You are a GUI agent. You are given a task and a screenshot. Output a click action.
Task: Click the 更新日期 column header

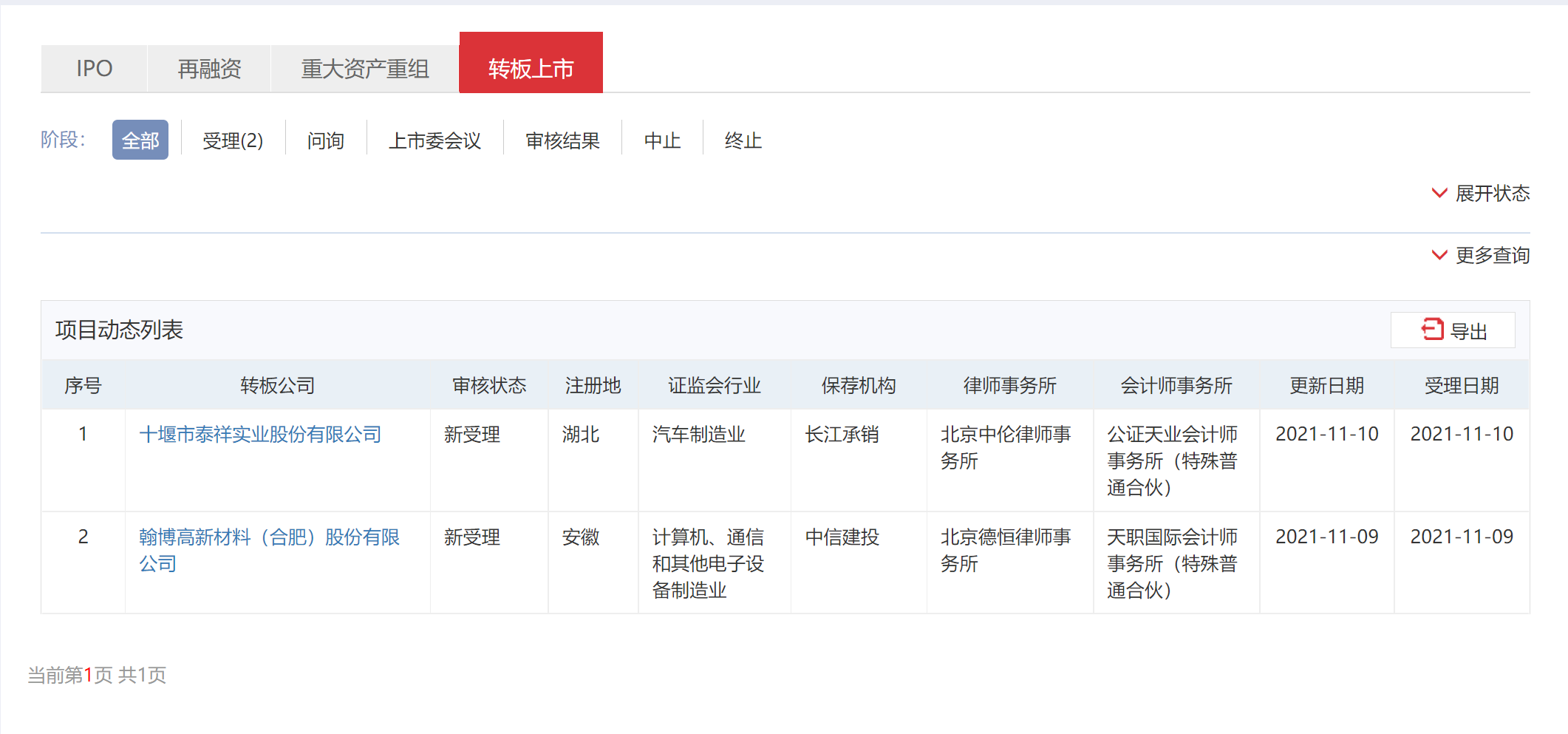pos(1326,386)
